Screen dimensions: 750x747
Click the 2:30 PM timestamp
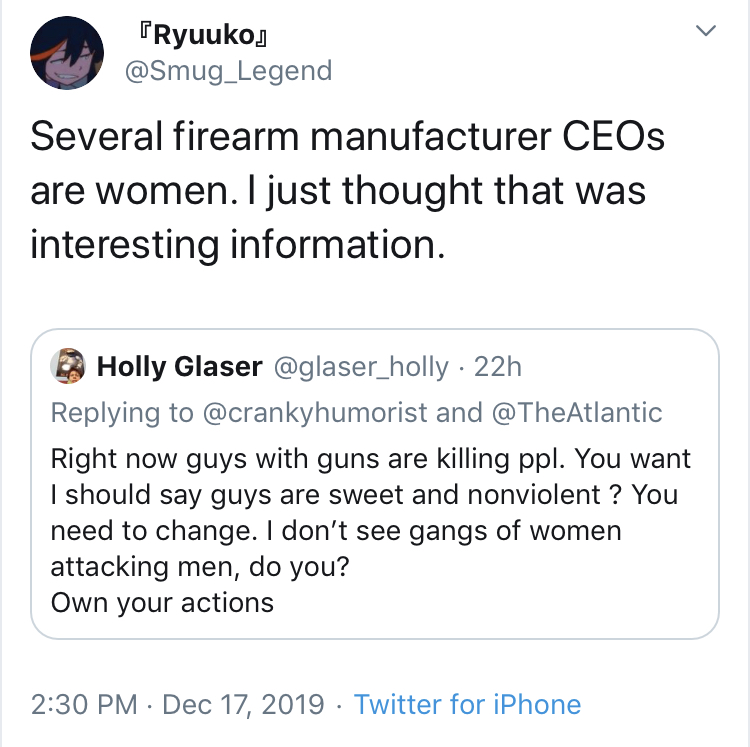[84, 704]
